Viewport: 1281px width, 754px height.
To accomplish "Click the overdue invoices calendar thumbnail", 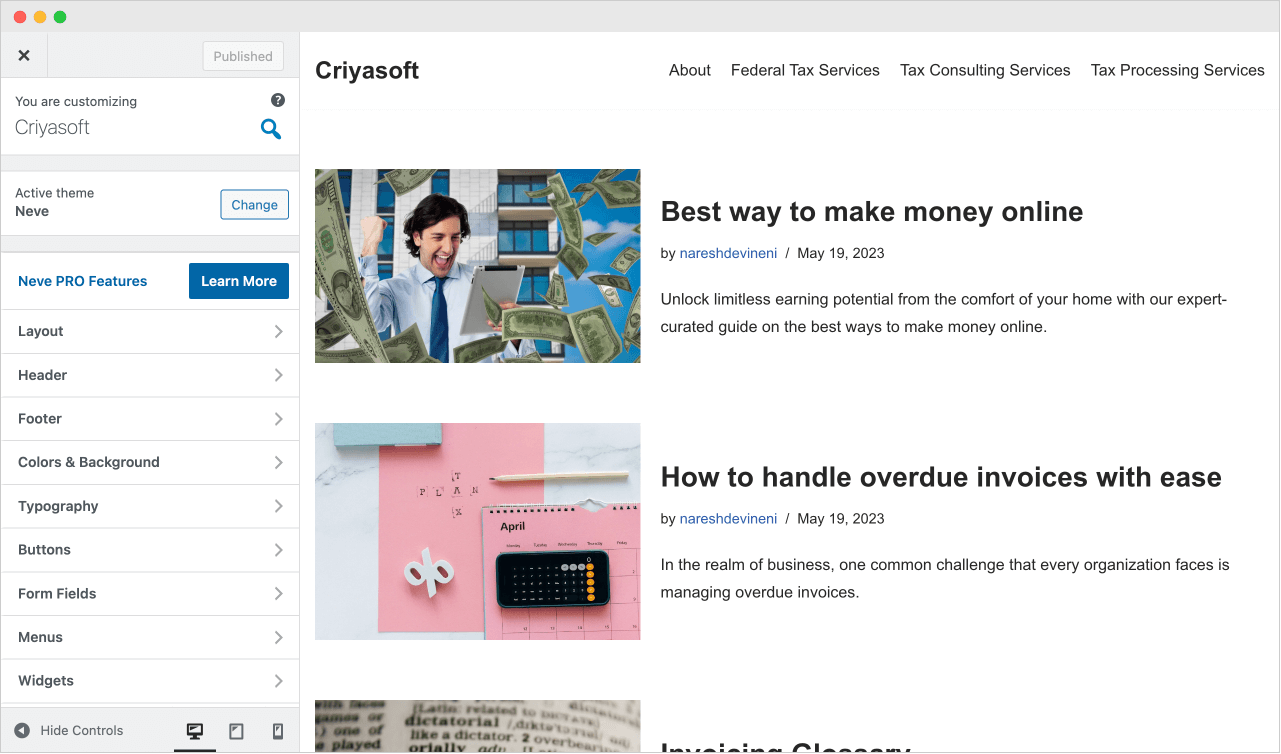I will point(478,531).
